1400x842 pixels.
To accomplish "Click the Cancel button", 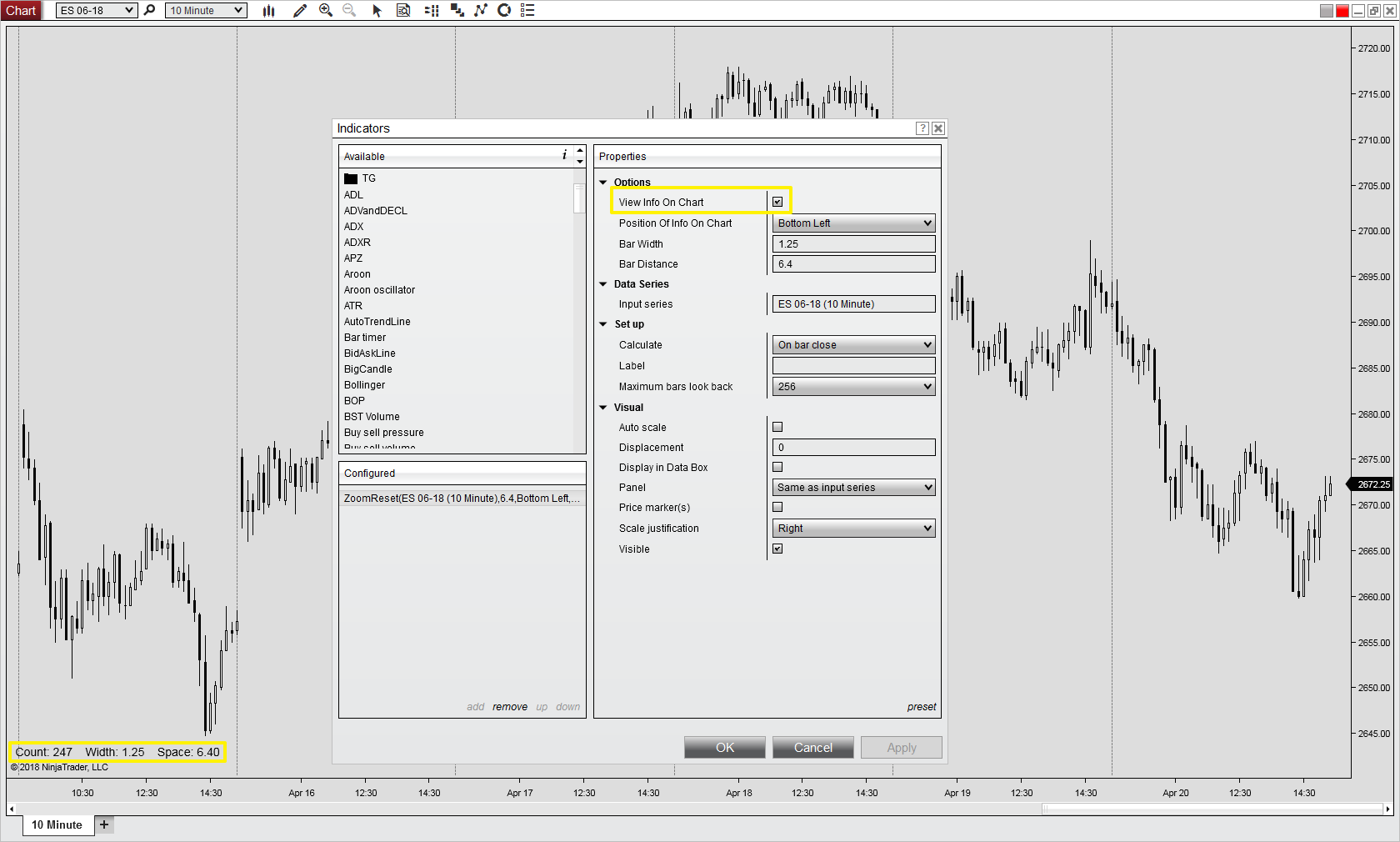I will [x=813, y=748].
